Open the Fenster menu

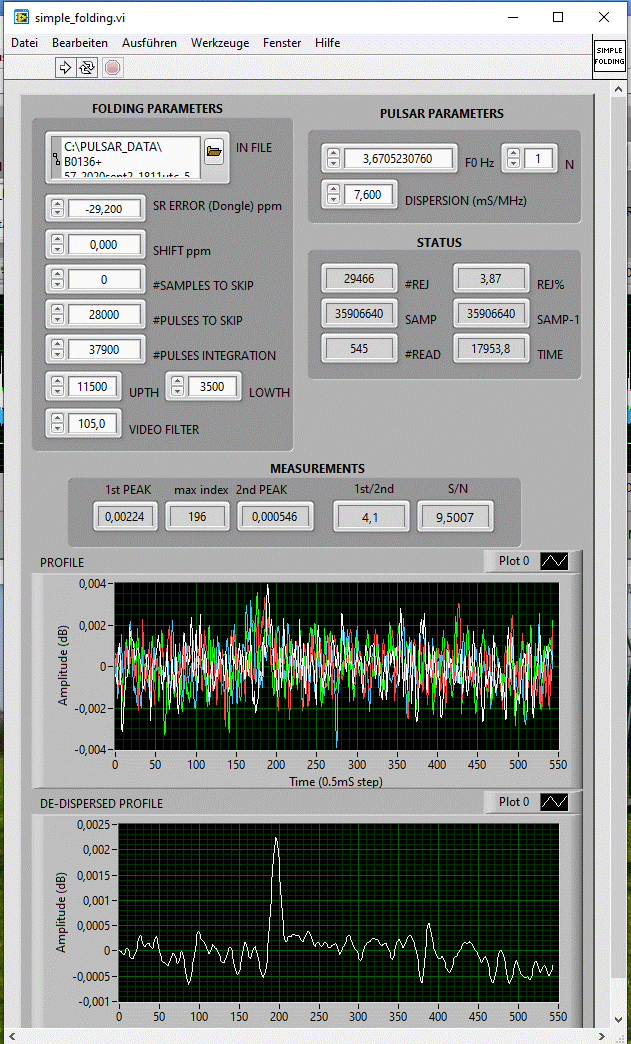[282, 43]
